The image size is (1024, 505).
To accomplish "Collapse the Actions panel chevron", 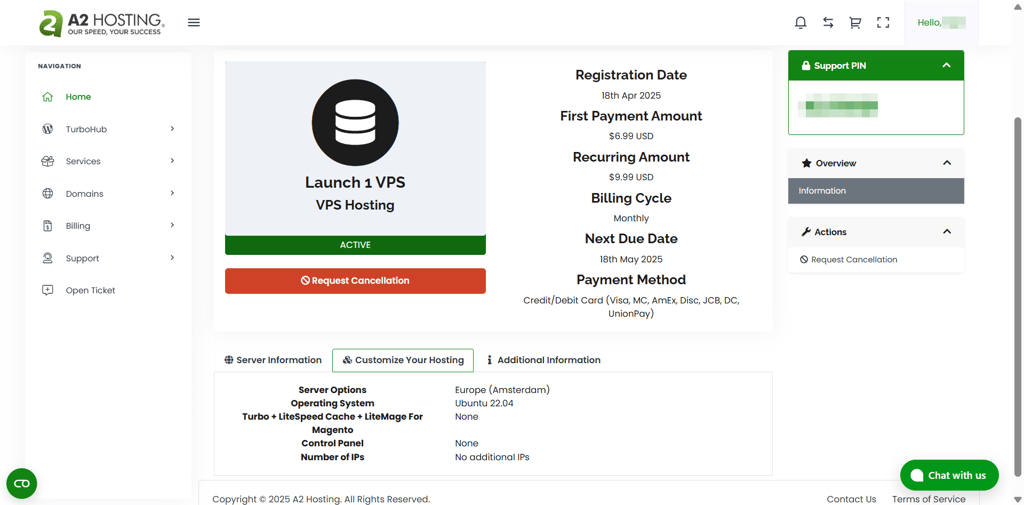I will click(x=946, y=232).
